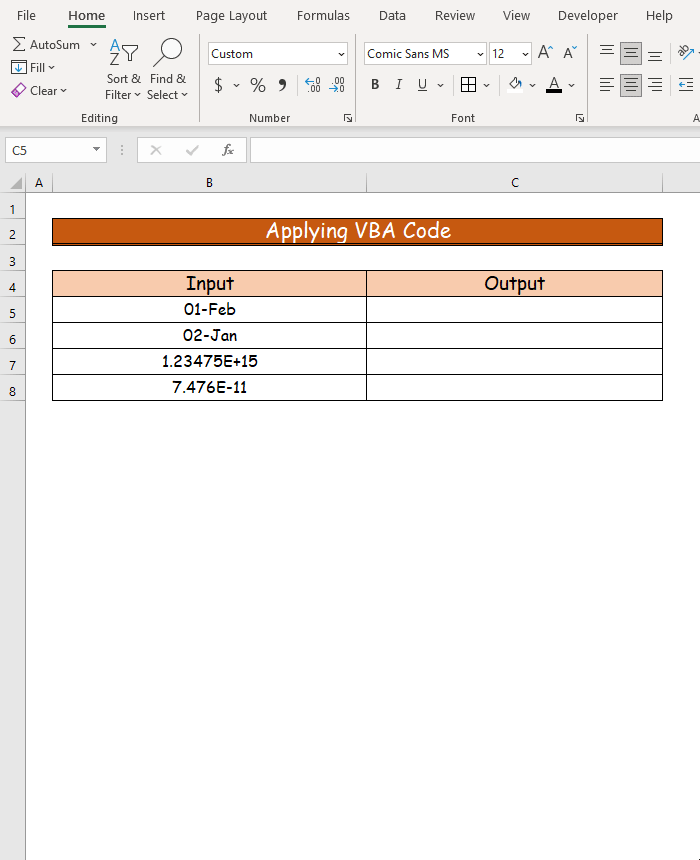Open the Fill options

point(33,67)
